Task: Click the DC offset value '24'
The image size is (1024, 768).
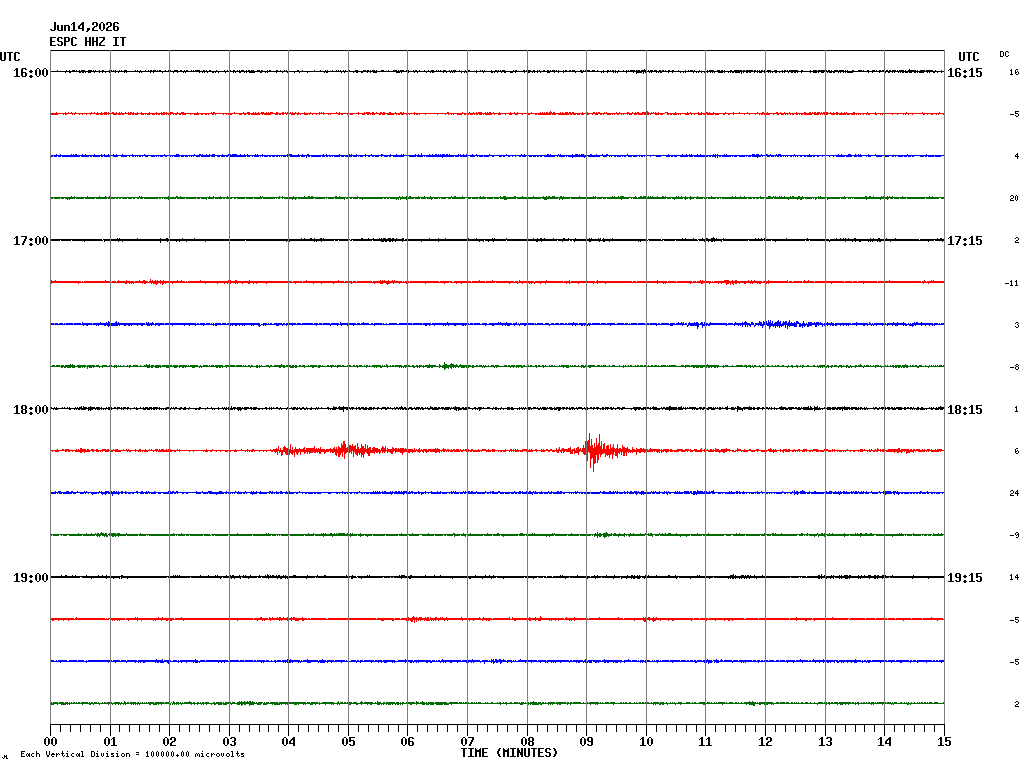Action: click(1014, 494)
